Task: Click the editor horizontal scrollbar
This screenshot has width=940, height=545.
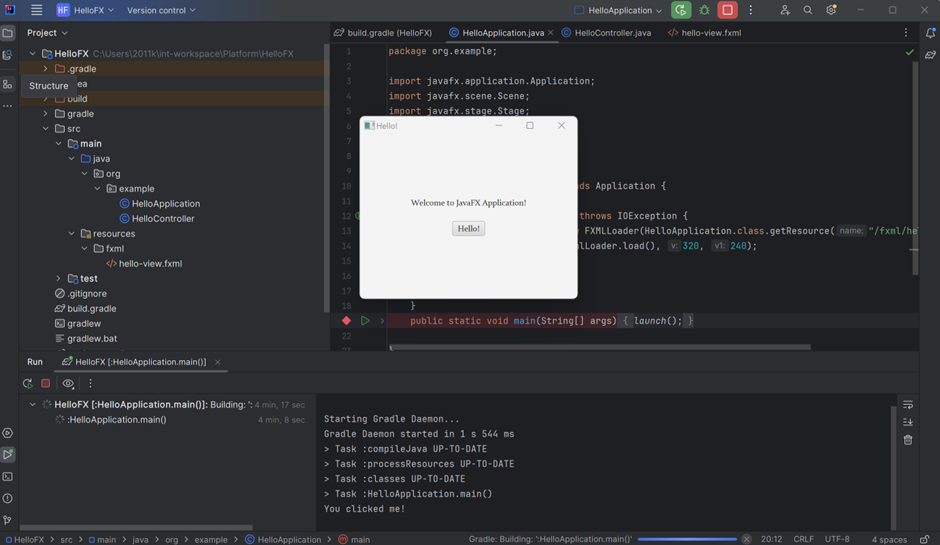Action: coord(599,347)
